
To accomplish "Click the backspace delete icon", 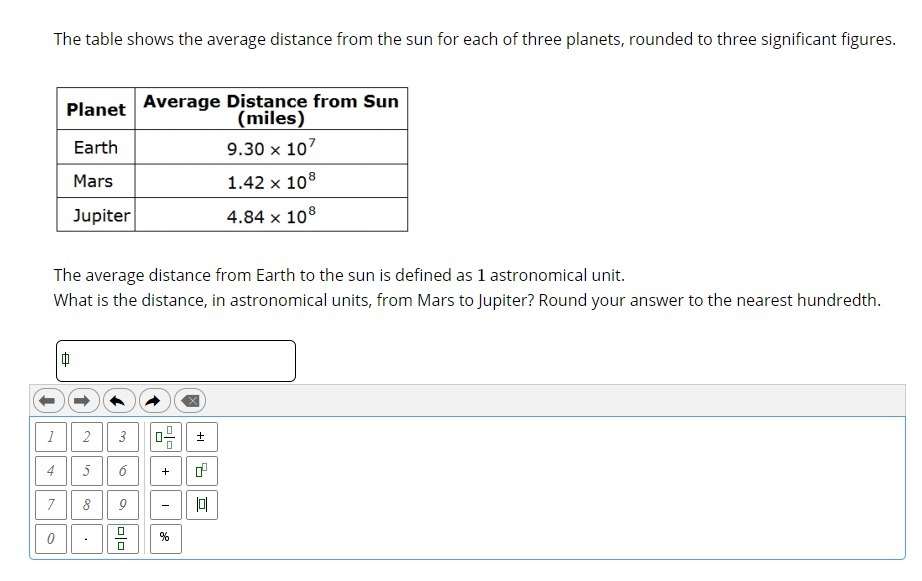I will 189,401.
